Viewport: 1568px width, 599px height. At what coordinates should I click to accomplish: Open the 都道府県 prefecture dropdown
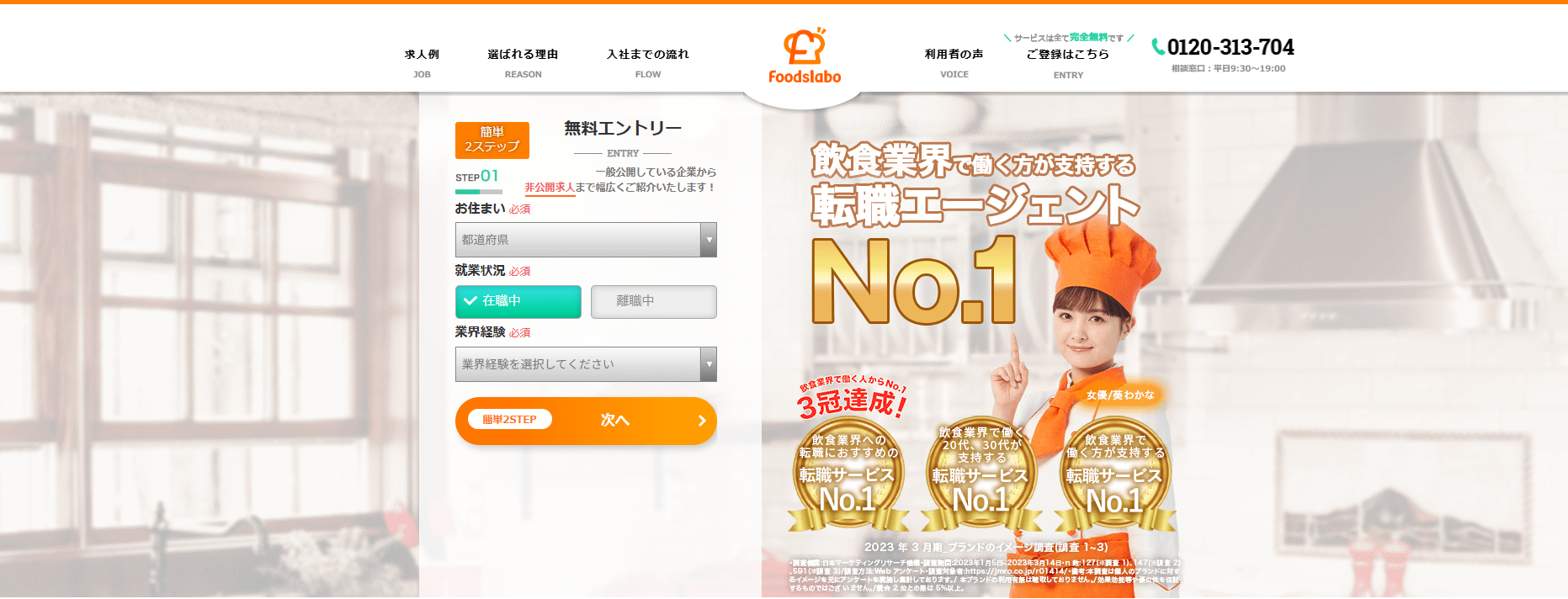(x=586, y=240)
